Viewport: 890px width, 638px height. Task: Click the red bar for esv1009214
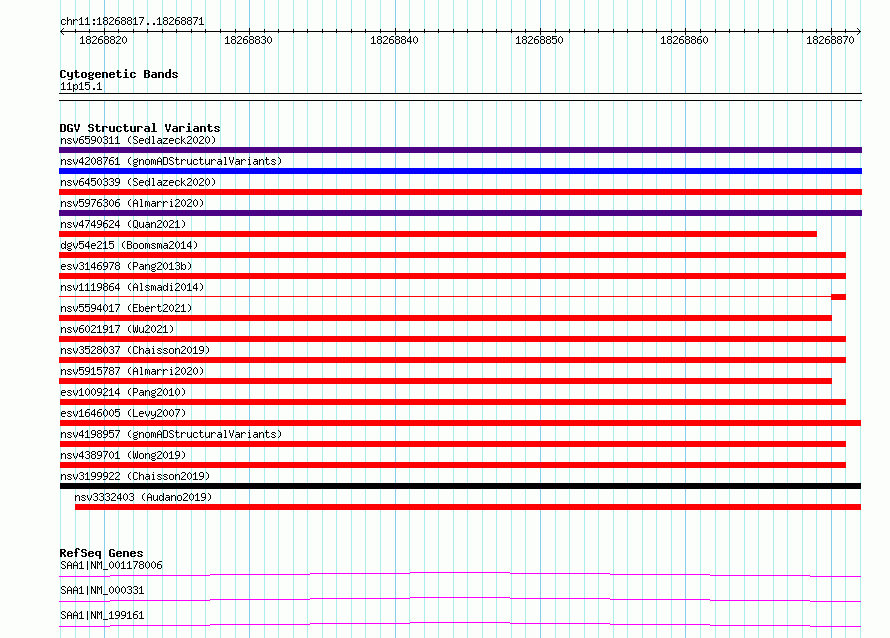click(452, 402)
